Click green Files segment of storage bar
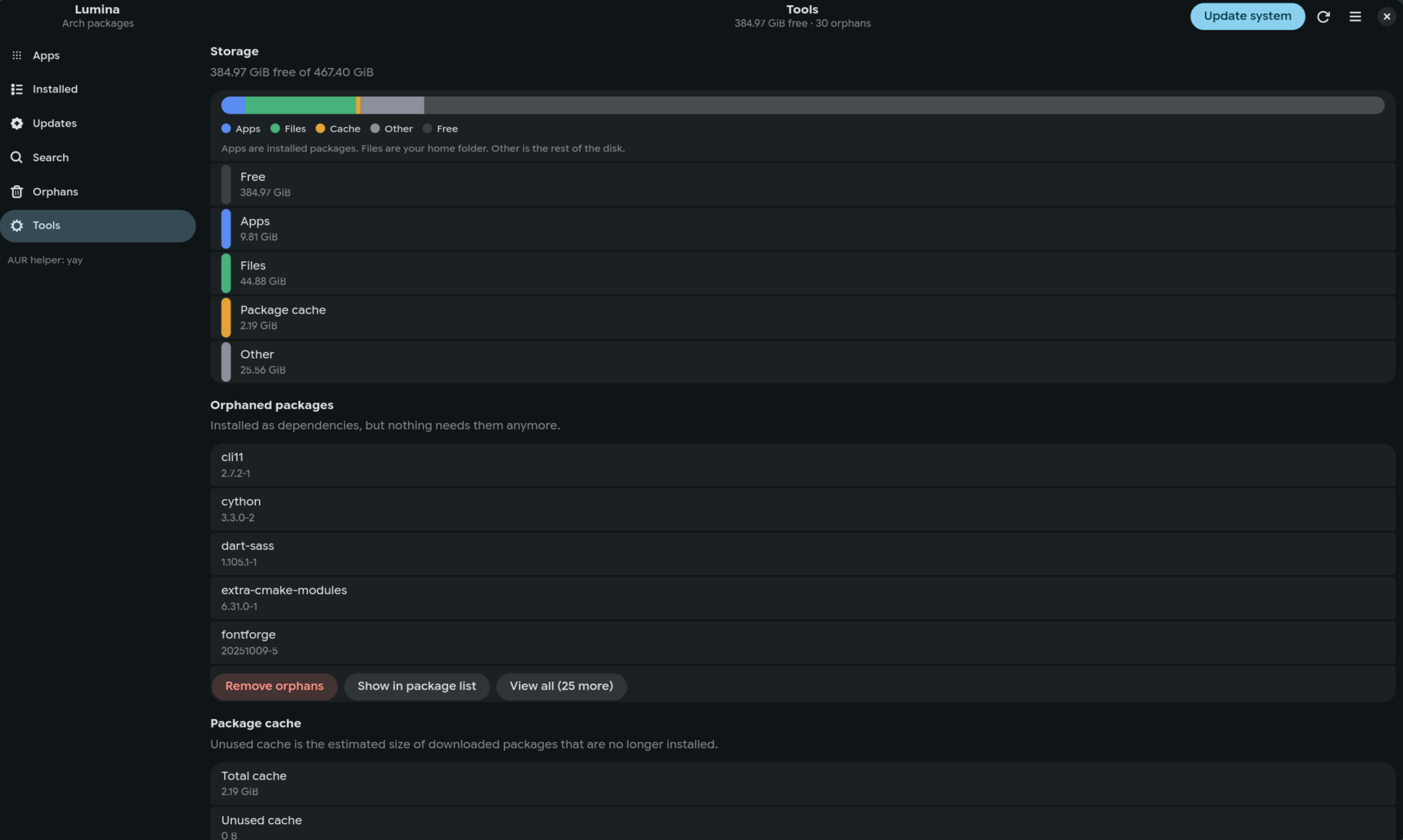1403x840 pixels. 301,105
